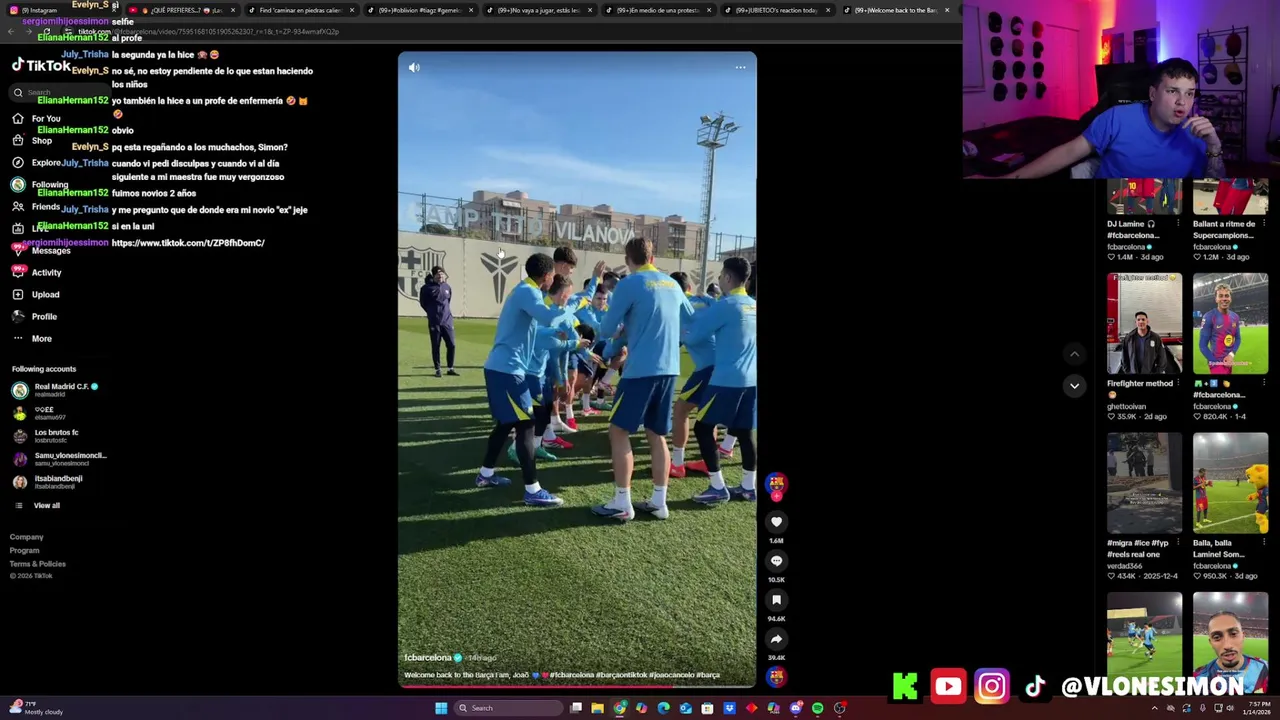This screenshot has width=1280, height=720.
Task: Open the sound disc at video bottom
Action: coord(776,677)
